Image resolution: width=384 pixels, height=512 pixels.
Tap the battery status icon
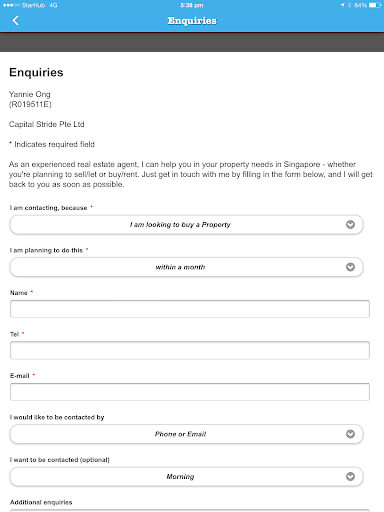coord(375,5)
